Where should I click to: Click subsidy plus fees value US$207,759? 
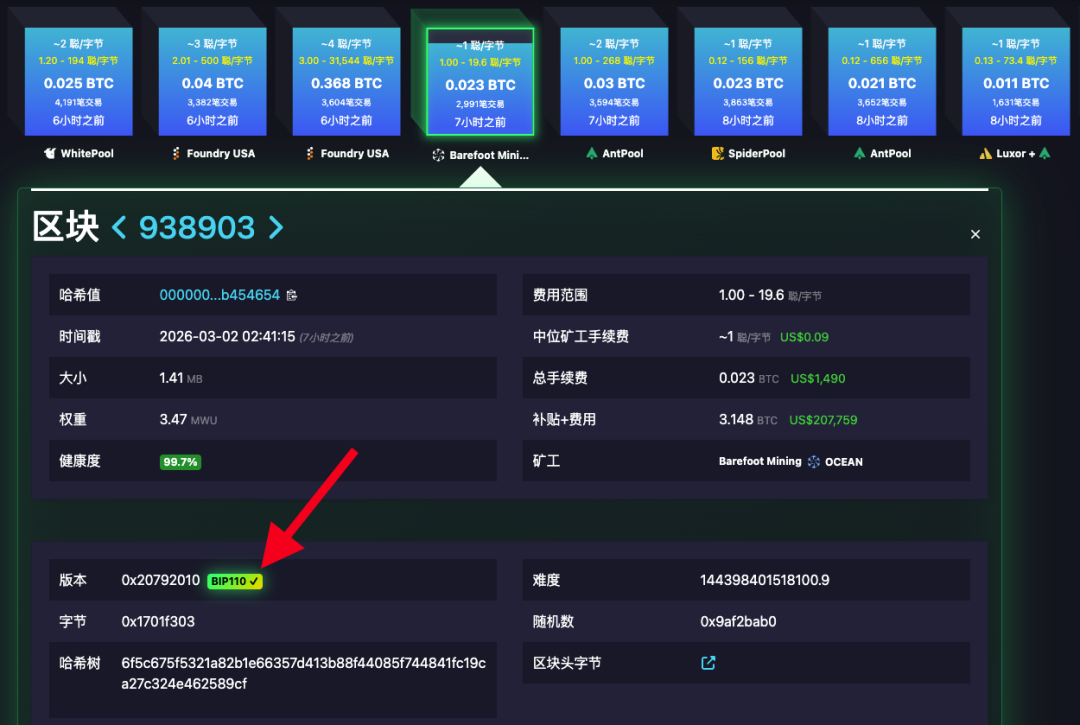click(823, 420)
